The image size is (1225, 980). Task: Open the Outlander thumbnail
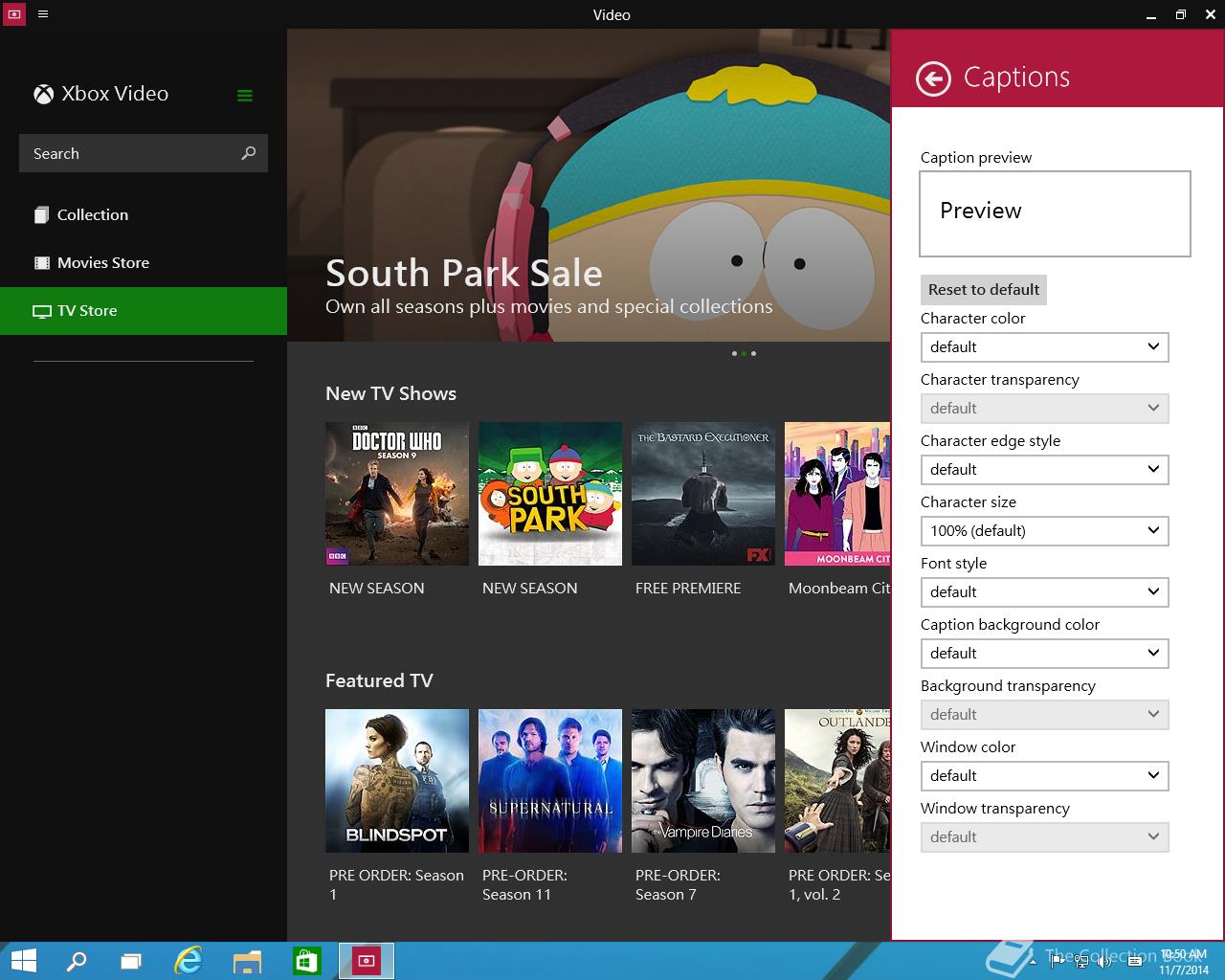(x=837, y=781)
